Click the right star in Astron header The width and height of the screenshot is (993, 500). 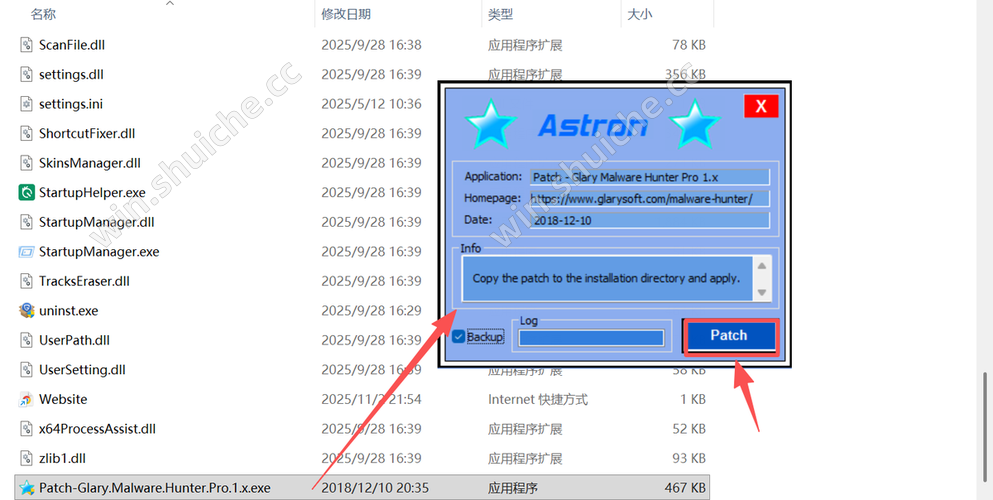coord(694,125)
